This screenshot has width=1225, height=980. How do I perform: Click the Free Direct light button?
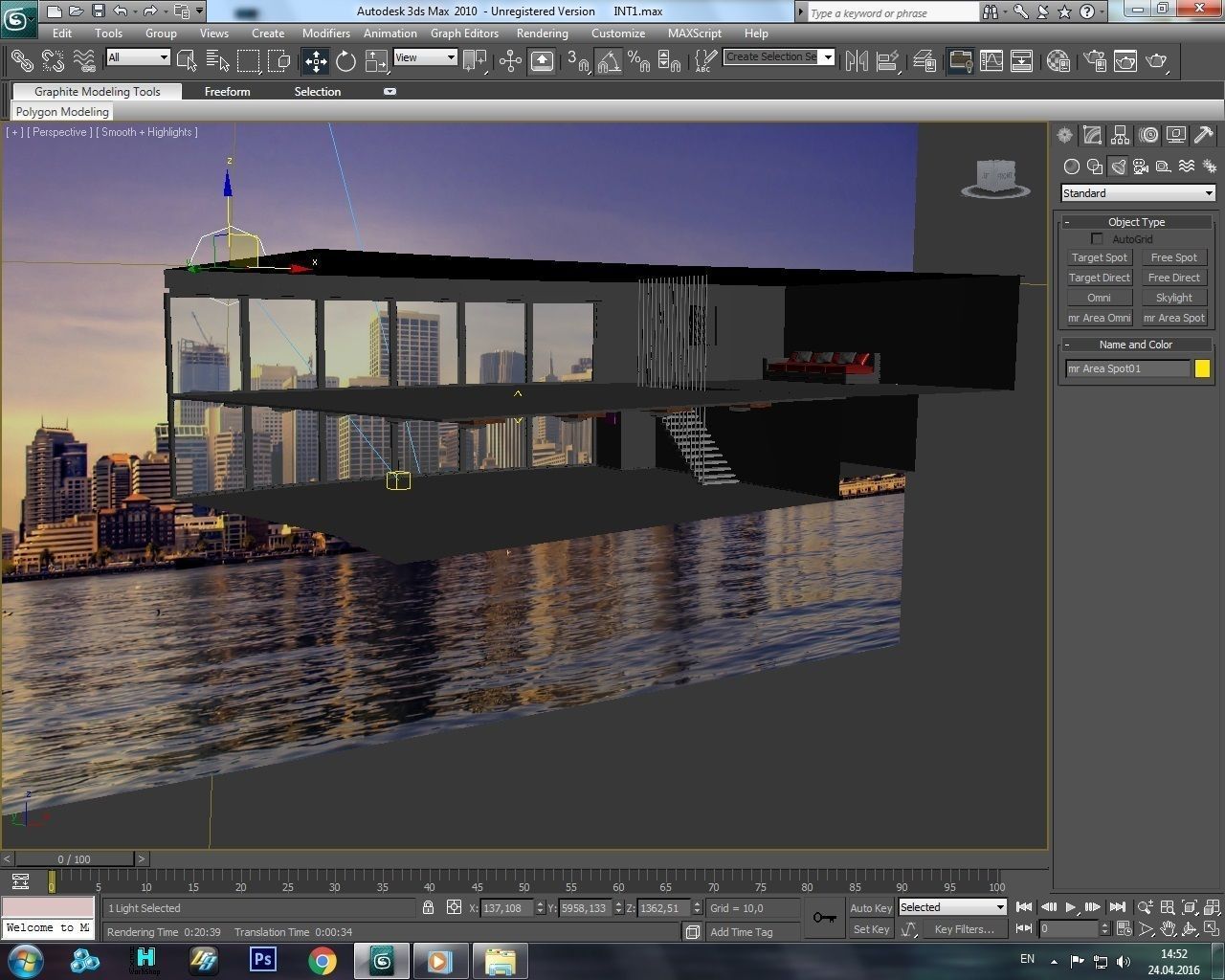(1174, 278)
